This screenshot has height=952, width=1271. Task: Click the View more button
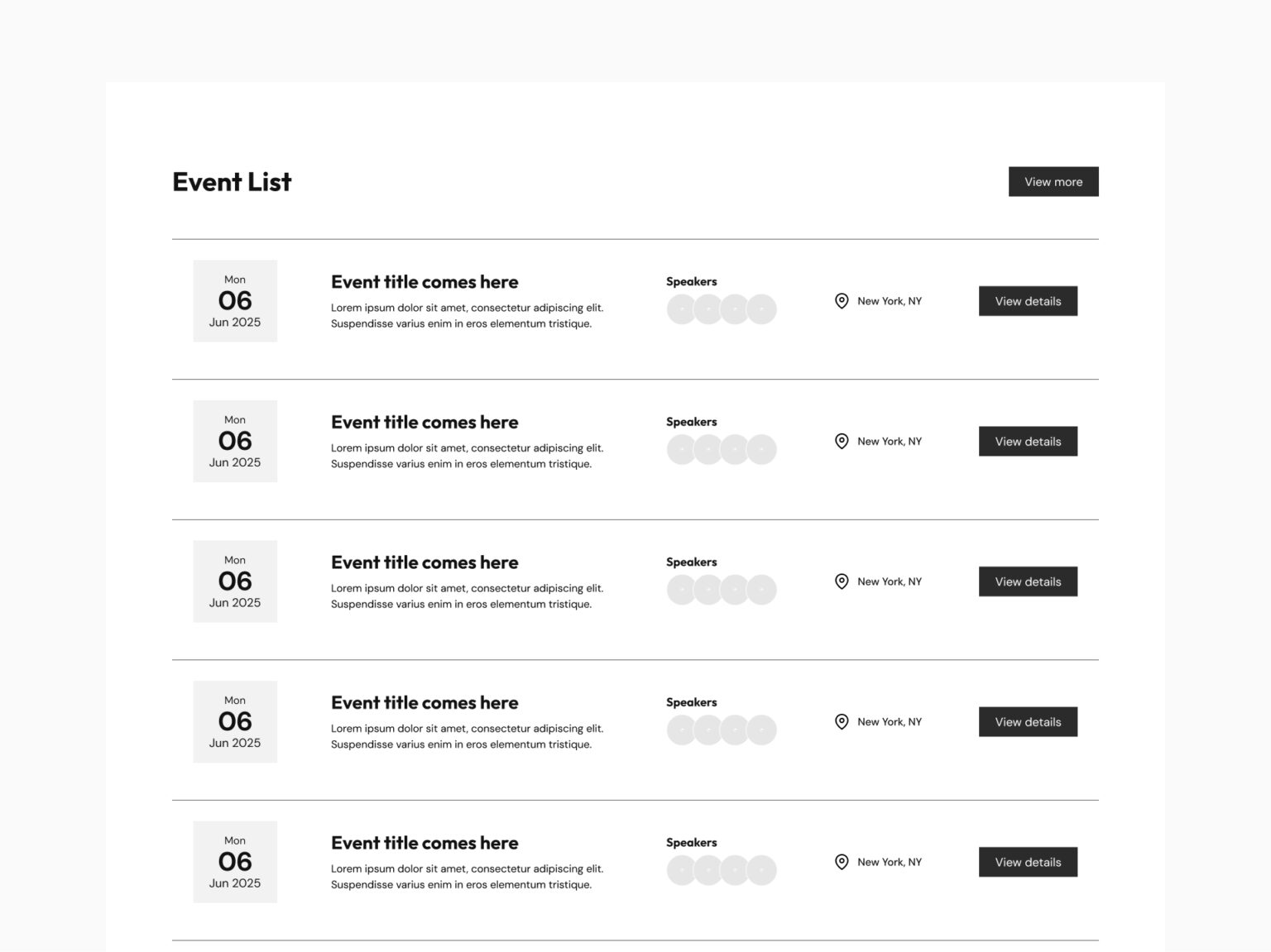tap(1053, 182)
